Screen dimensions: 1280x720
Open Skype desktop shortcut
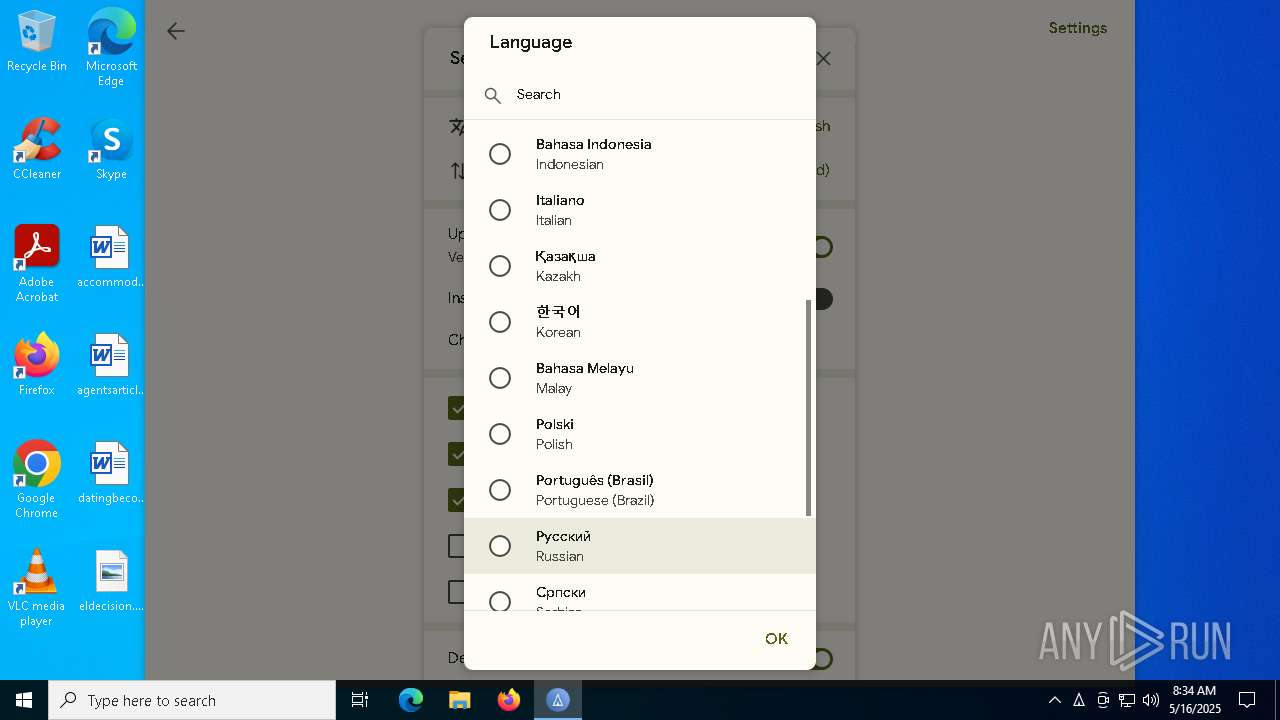(111, 149)
